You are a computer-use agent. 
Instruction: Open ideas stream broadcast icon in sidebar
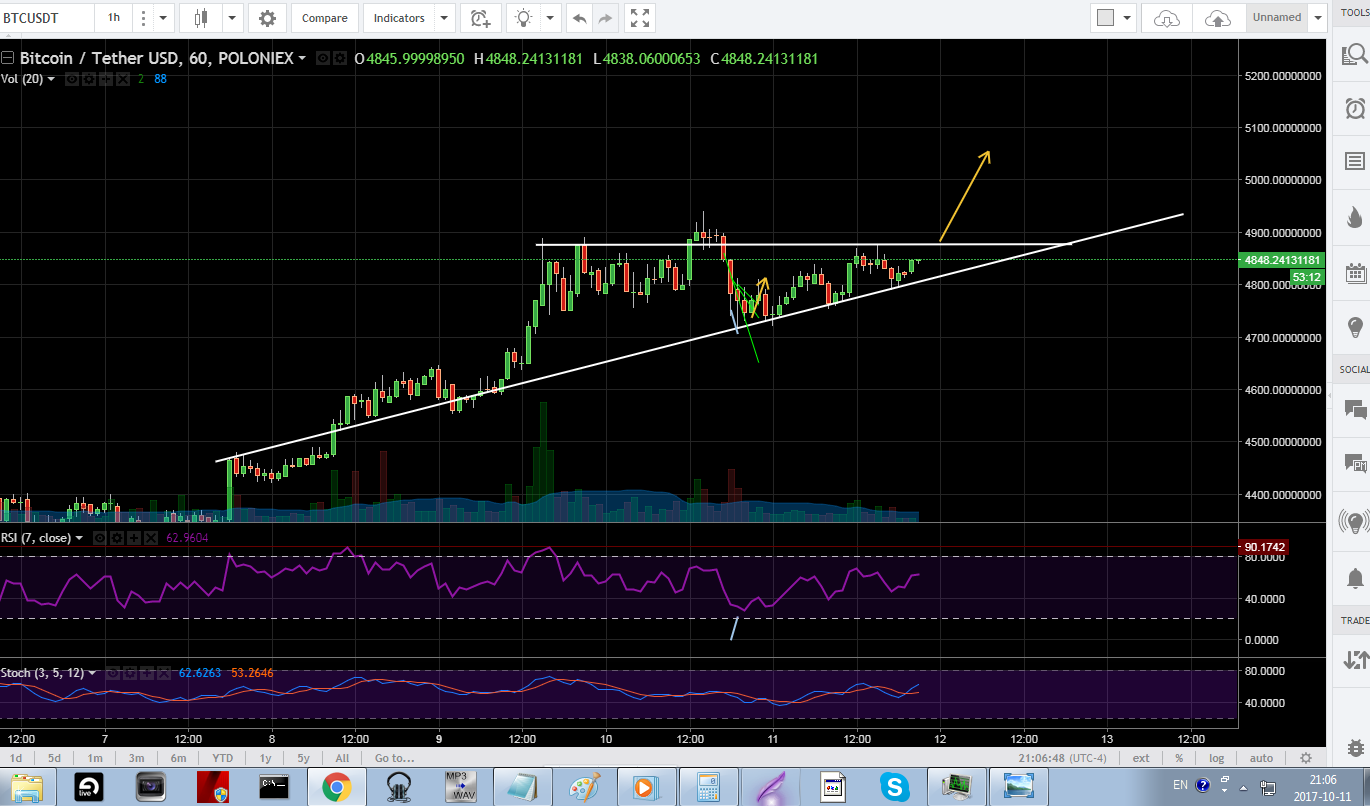(x=1355, y=520)
